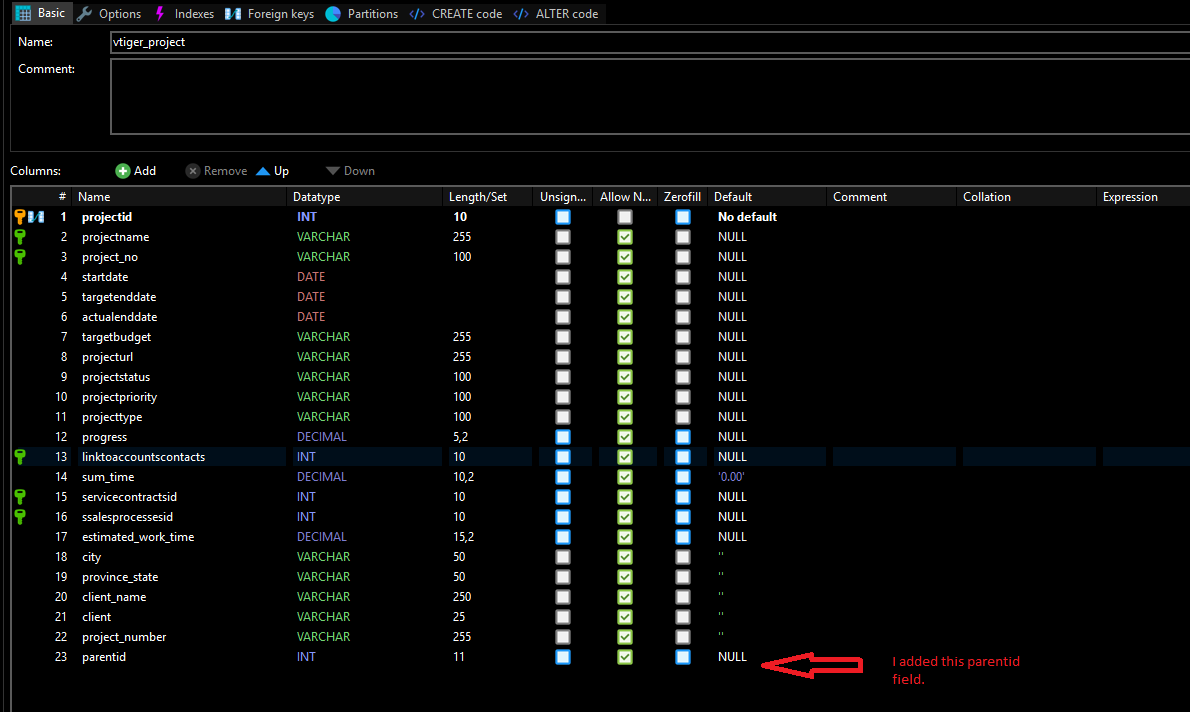Open datatype VARCHAR for projectname

click(323, 237)
